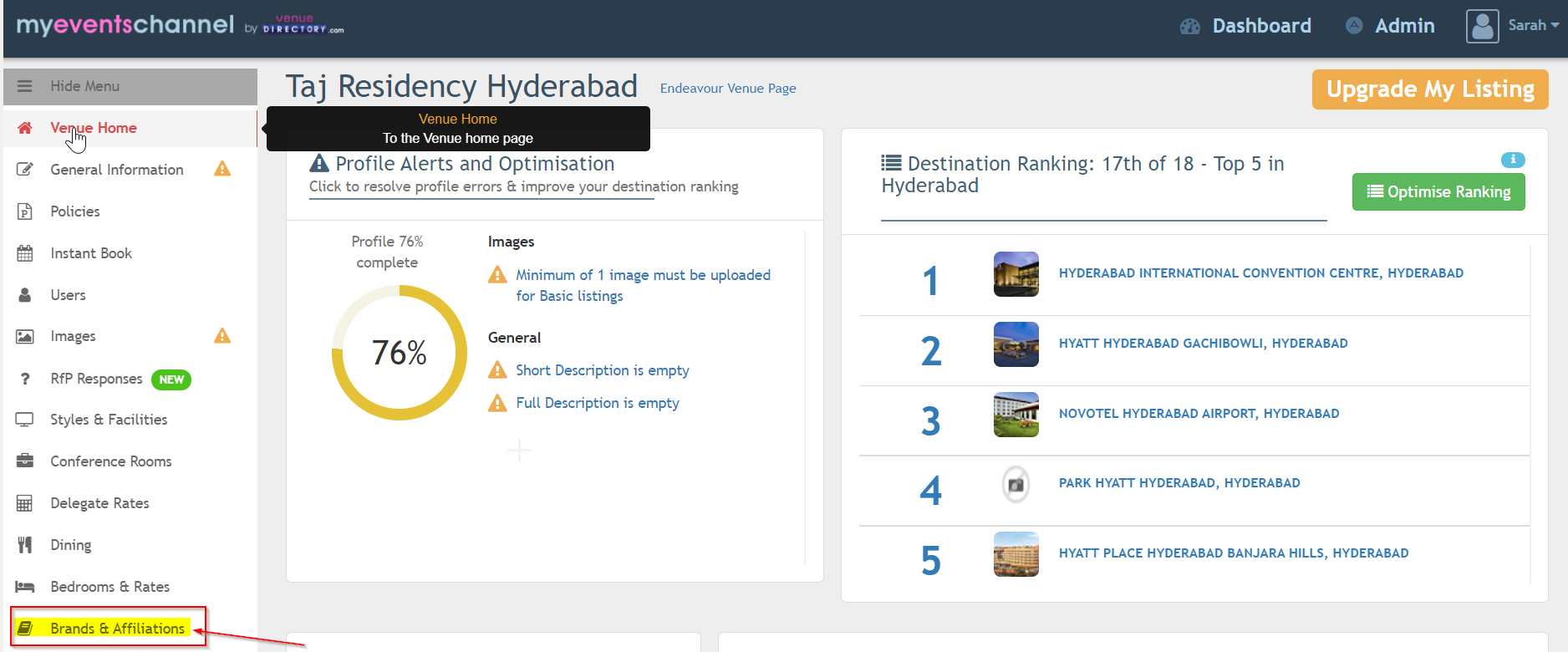Click the Images picture icon in sidebar
Viewport: 1568px width, 652px height.
[25, 336]
